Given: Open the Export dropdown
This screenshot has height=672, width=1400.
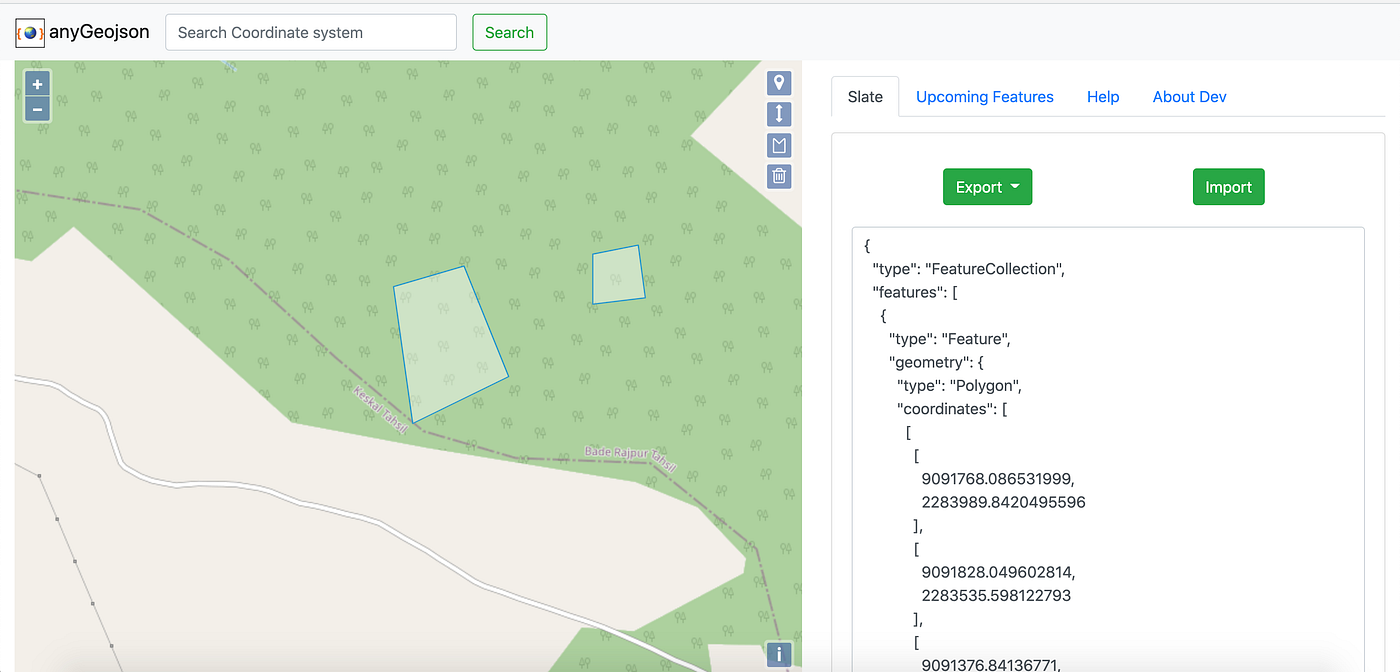Looking at the screenshot, I should click(x=987, y=186).
